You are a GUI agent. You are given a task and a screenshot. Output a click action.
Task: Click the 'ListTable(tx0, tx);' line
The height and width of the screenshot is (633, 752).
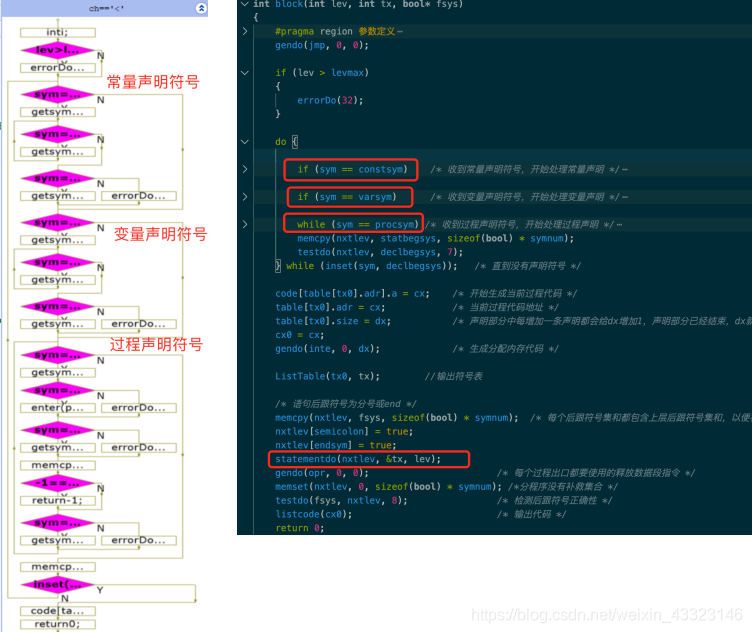(x=327, y=376)
